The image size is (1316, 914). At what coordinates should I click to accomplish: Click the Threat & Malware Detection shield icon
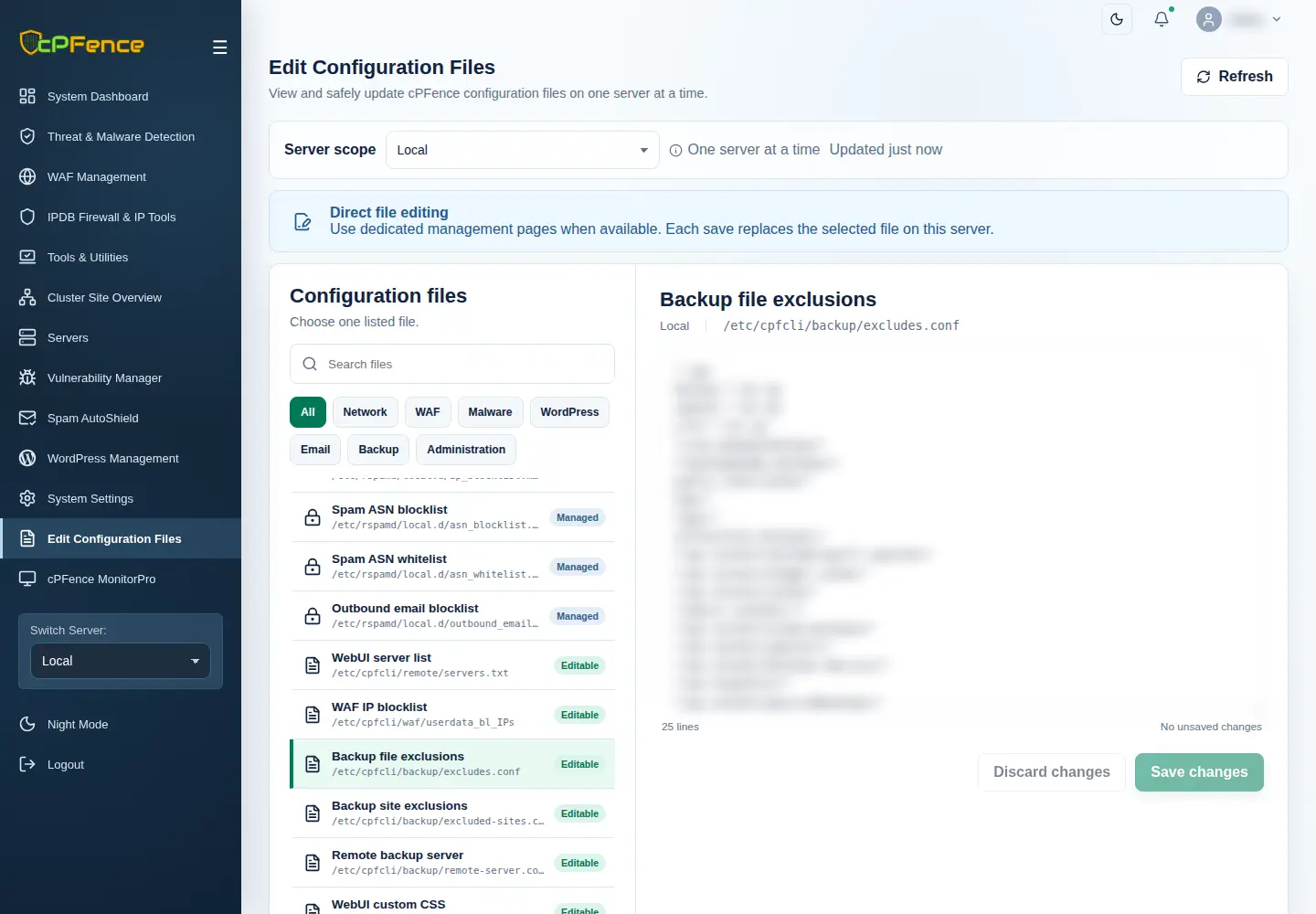(27, 136)
